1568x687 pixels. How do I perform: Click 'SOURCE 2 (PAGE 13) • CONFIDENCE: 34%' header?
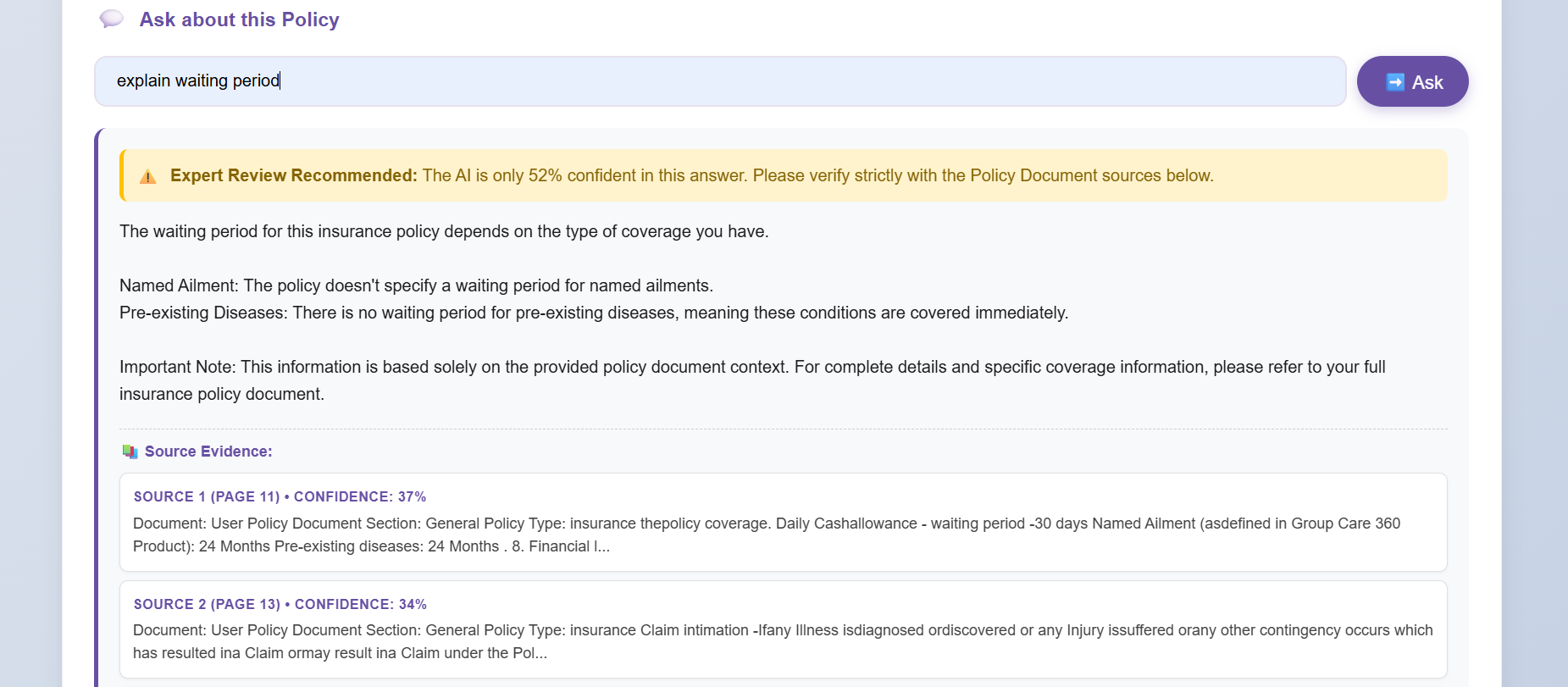tap(280, 604)
